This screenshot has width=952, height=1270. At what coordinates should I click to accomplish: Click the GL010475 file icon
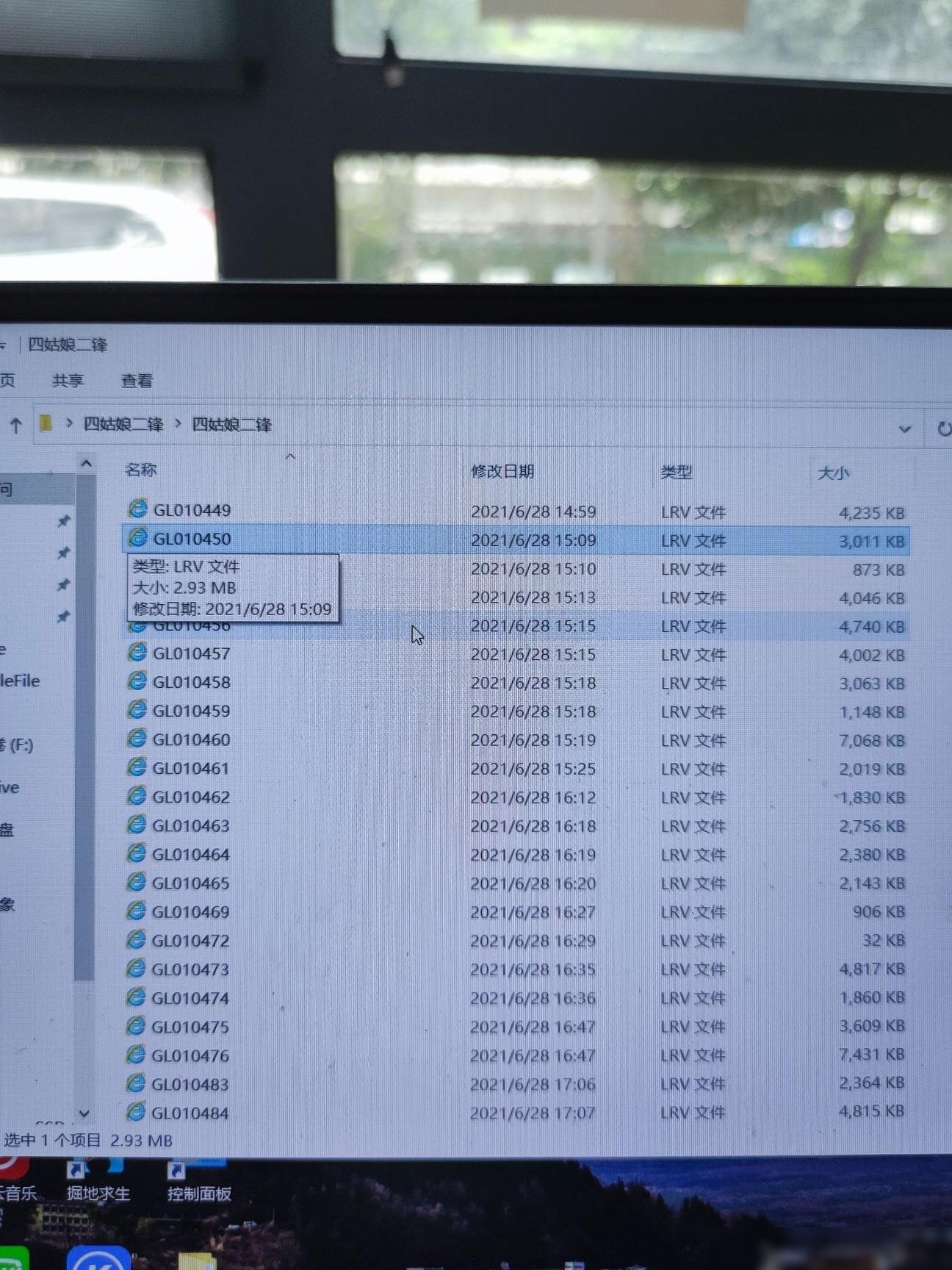point(137,1025)
